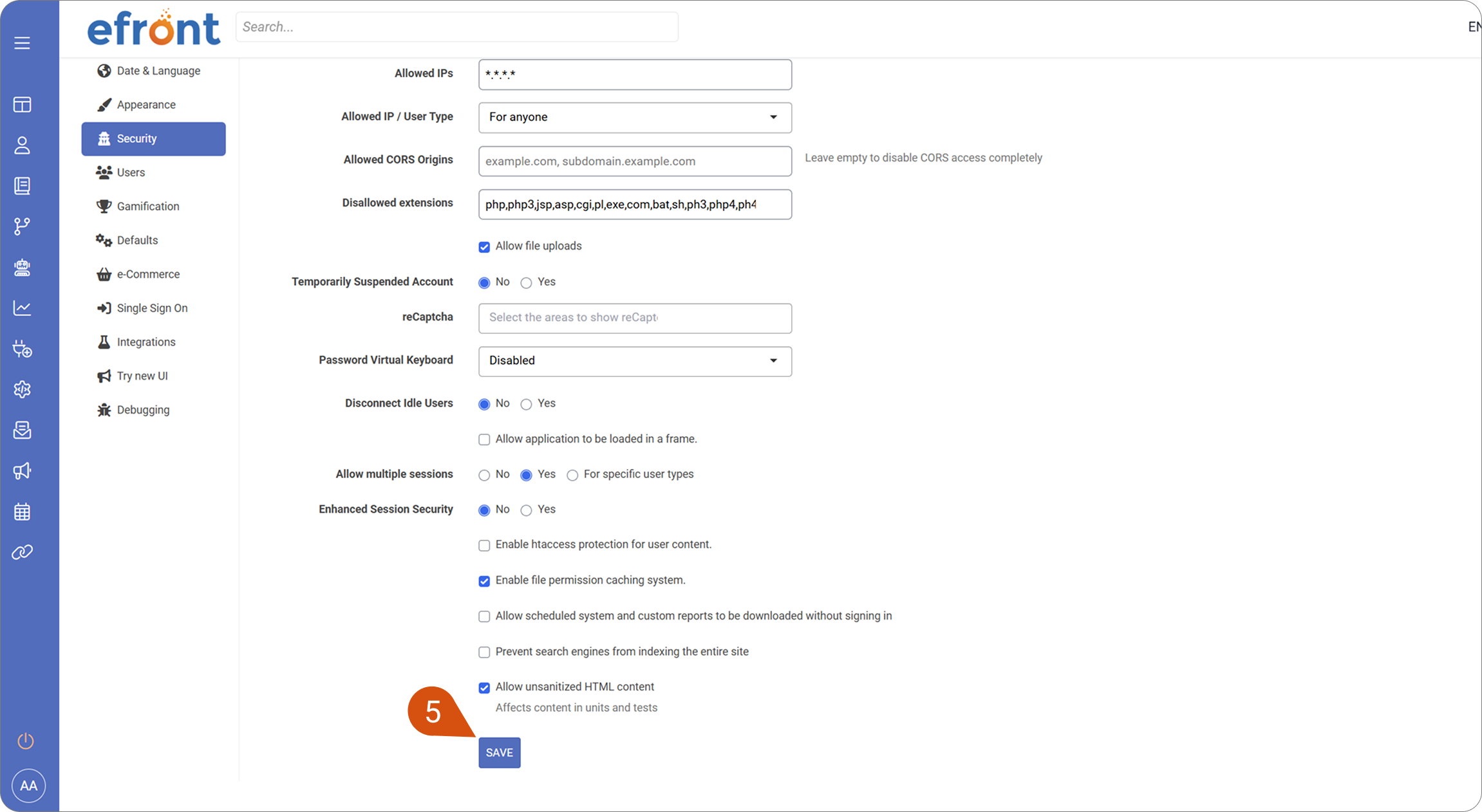Open the Gamification settings section
Image resolution: width=1482 pixels, height=812 pixels.
click(148, 207)
